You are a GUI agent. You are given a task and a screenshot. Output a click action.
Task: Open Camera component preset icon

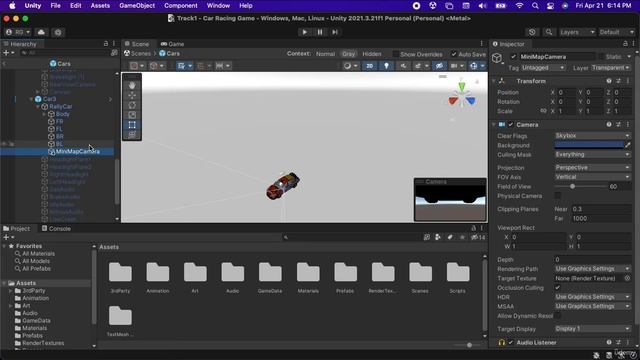(x=618, y=124)
